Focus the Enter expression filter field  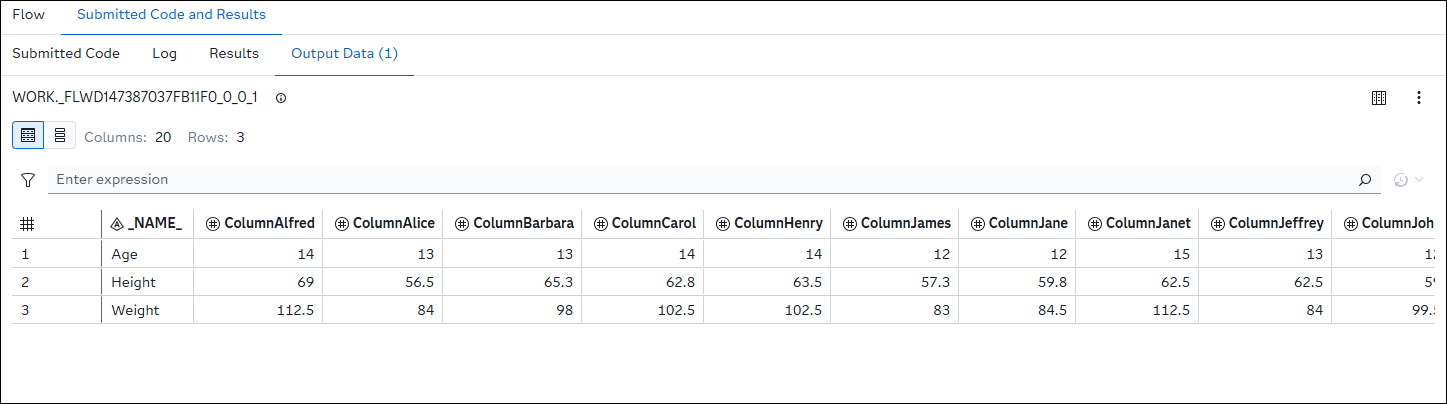tap(700, 180)
